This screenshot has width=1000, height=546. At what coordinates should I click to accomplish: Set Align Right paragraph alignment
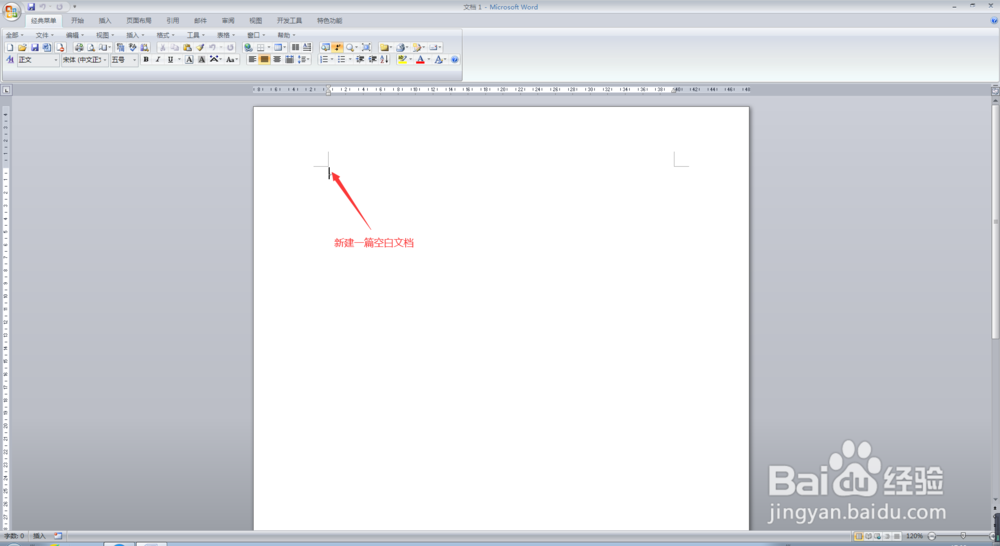point(277,59)
